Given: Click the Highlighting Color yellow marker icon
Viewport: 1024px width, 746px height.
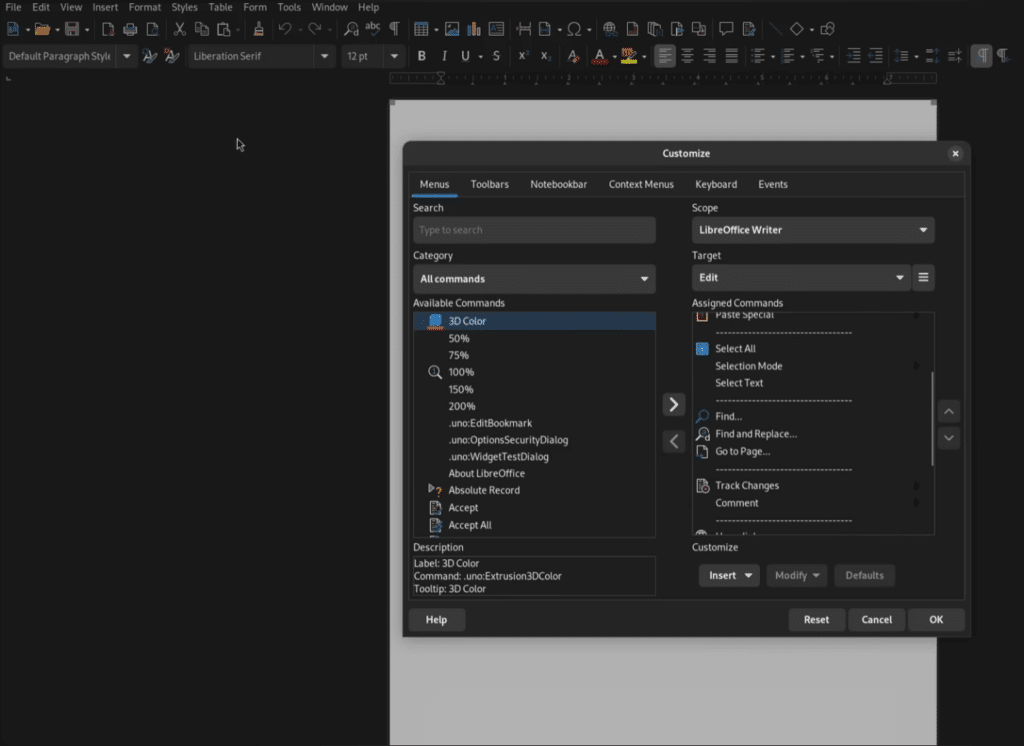Looking at the screenshot, I should [629, 56].
